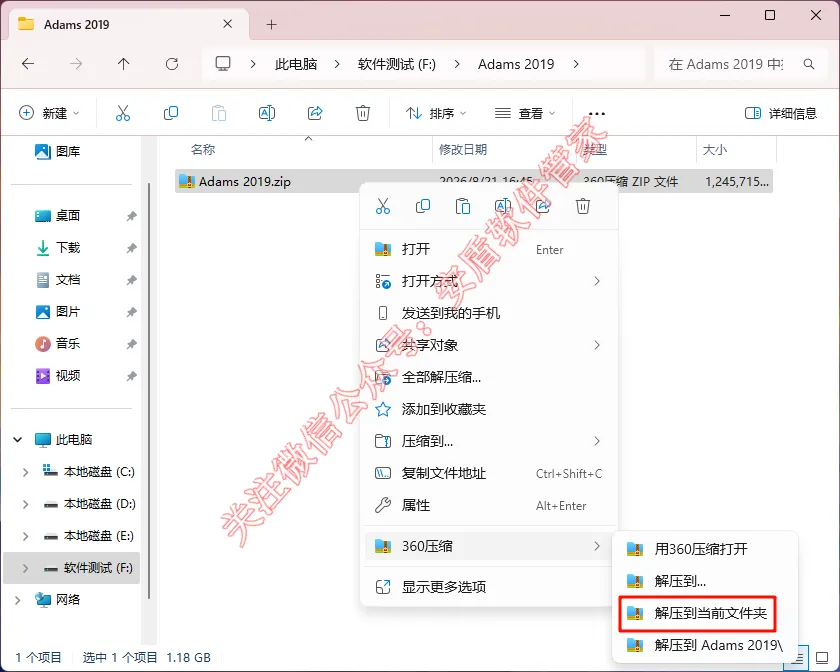
Task: Open the 打开方式 submenu
Action: 489,281
